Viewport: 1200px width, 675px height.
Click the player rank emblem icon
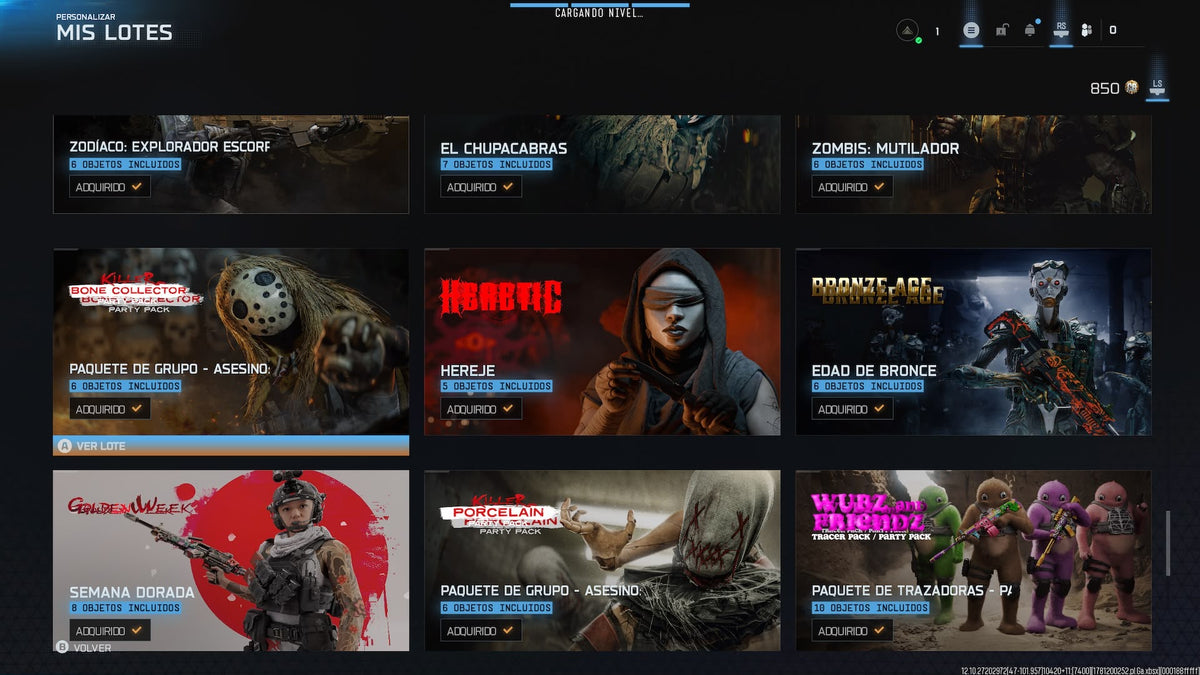[907, 30]
